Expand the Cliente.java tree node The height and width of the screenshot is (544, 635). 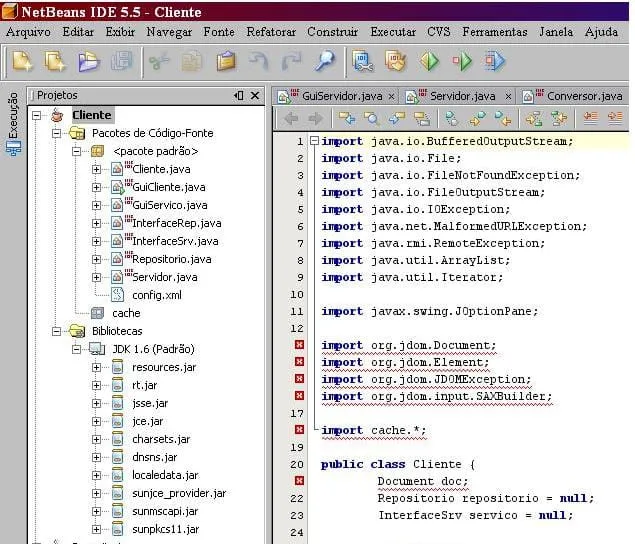[97, 169]
